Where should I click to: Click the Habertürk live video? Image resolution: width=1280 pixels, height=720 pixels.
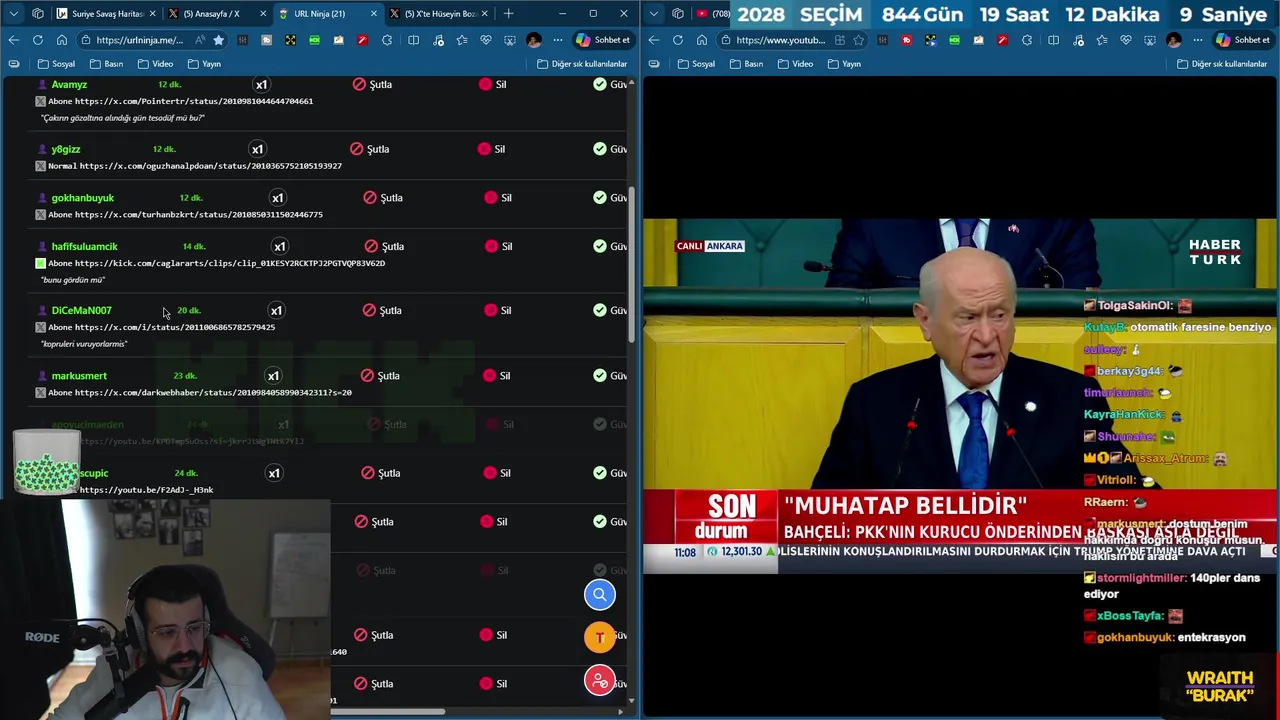click(960, 396)
